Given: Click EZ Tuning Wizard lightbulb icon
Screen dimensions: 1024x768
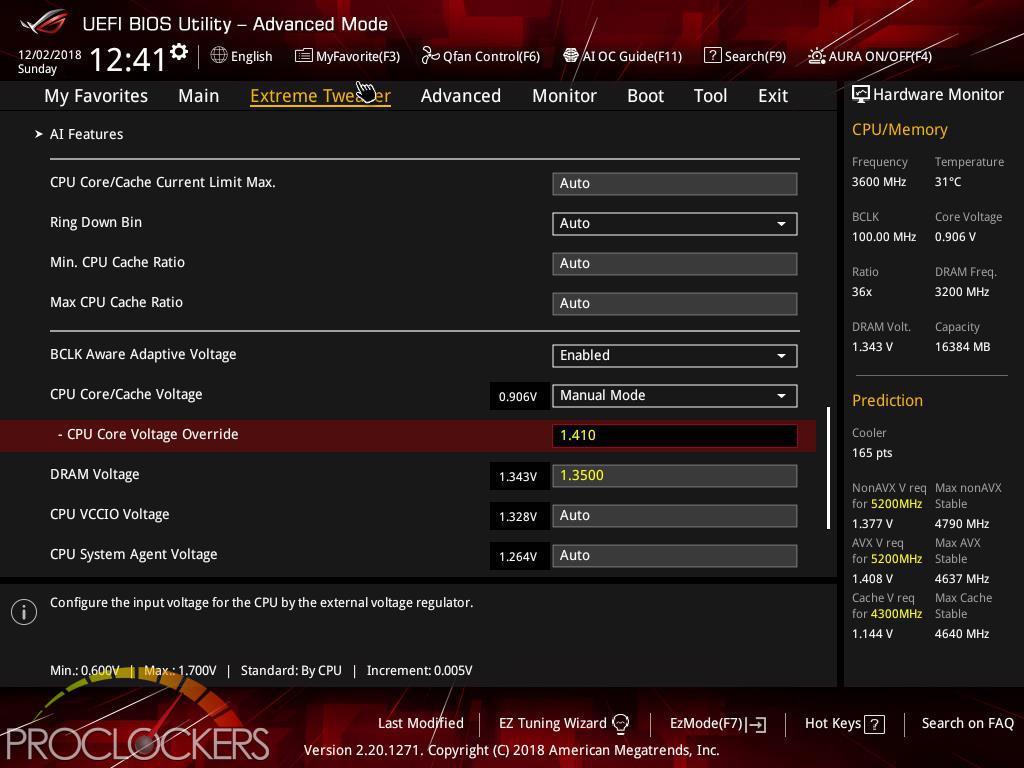Looking at the screenshot, I should (620, 724).
